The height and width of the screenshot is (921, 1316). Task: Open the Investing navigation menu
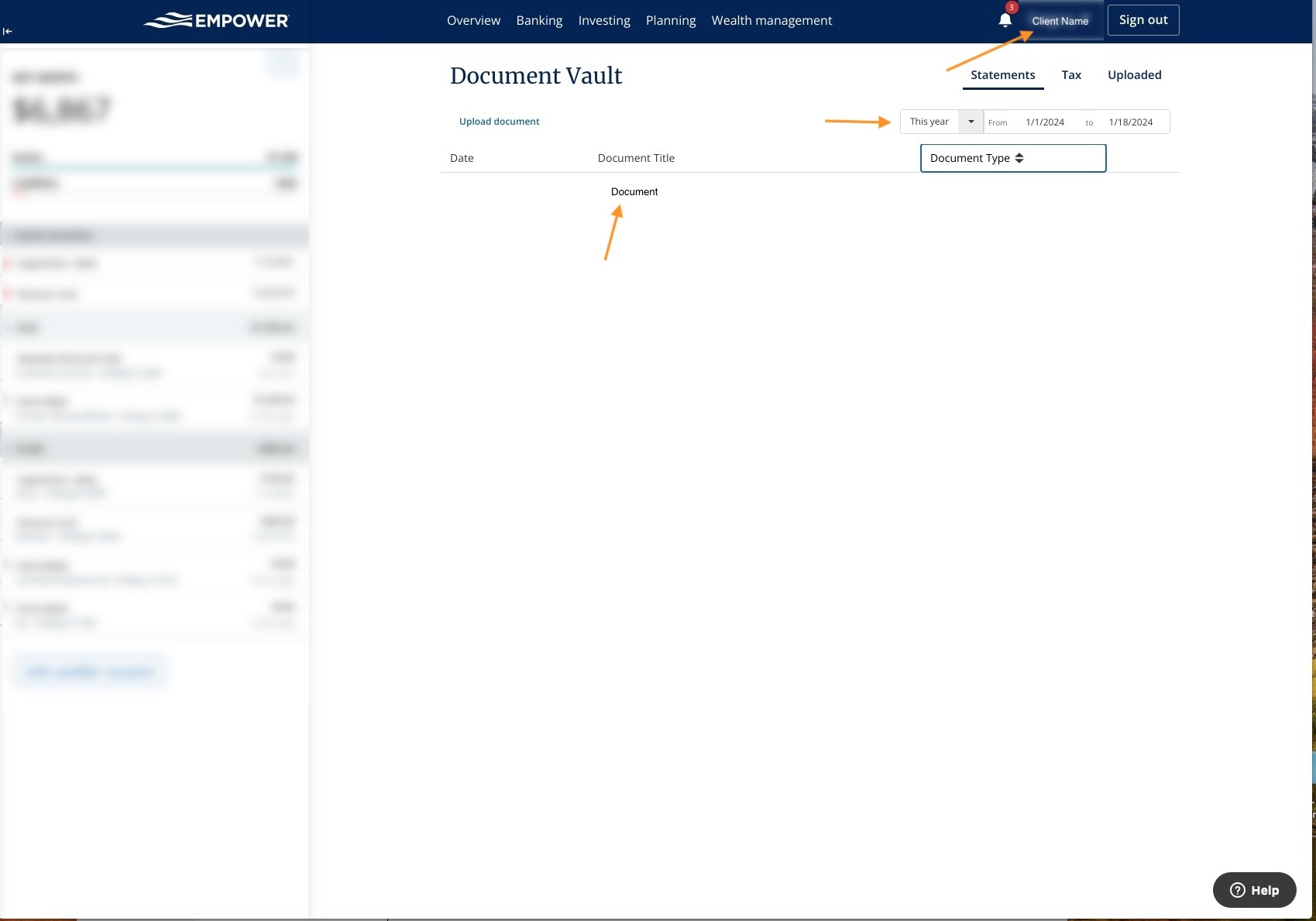tap(603, 20)
